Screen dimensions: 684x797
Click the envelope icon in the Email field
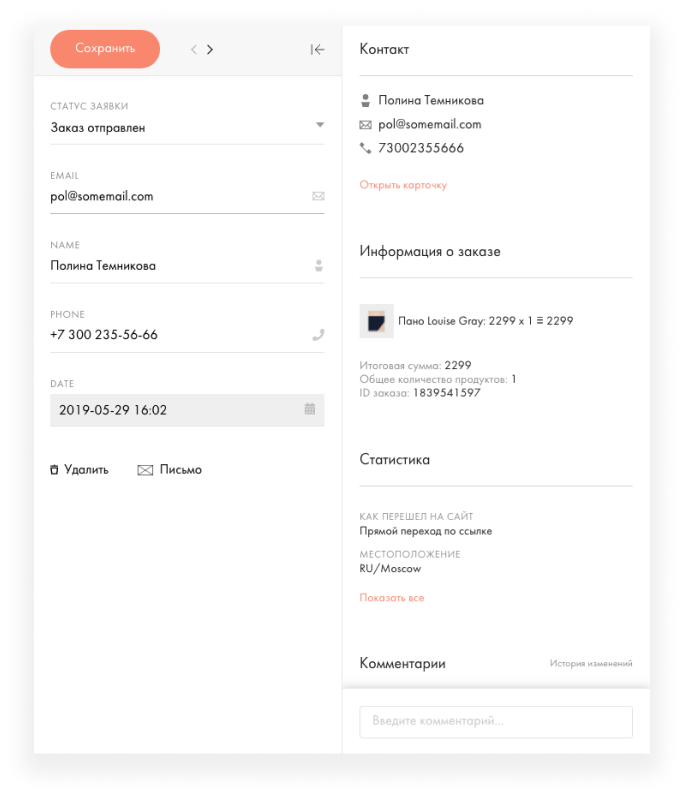coord(318,196)
